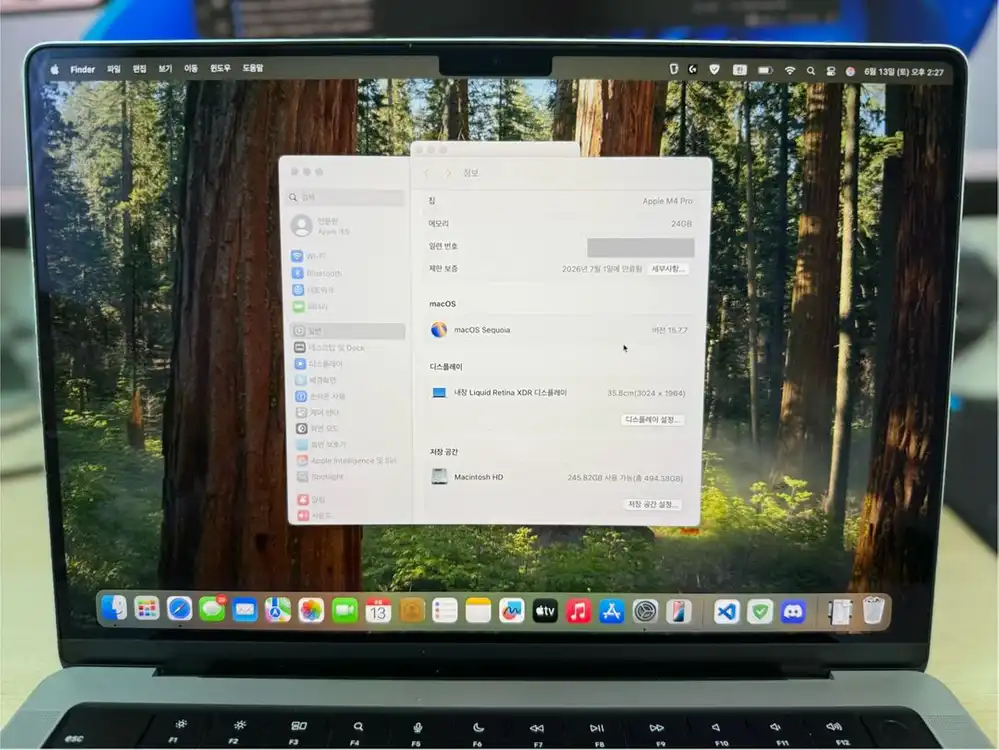Screen dimensions: 999x750
Task: Click battery status icon in menu bar
Action: point(765,71)
